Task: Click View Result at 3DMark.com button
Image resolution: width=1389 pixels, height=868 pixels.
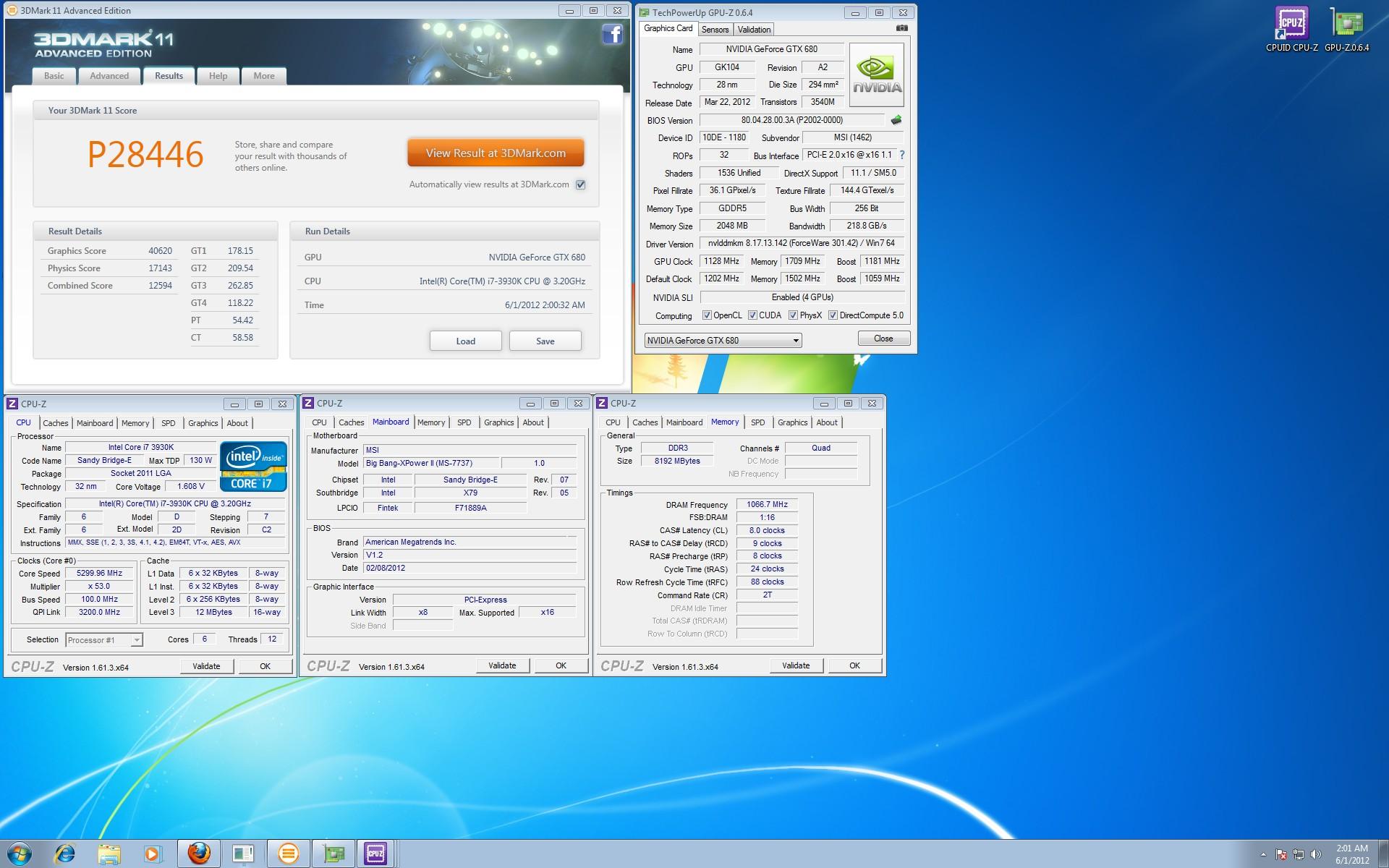Action: [x=496, y=153]
